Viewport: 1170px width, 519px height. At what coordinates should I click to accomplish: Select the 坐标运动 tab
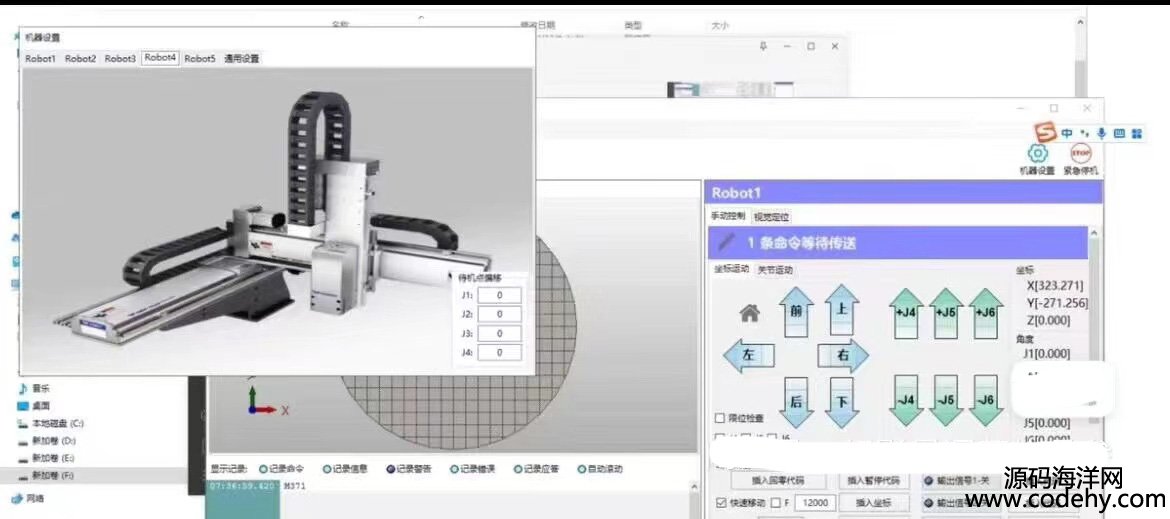coord(732,270)
